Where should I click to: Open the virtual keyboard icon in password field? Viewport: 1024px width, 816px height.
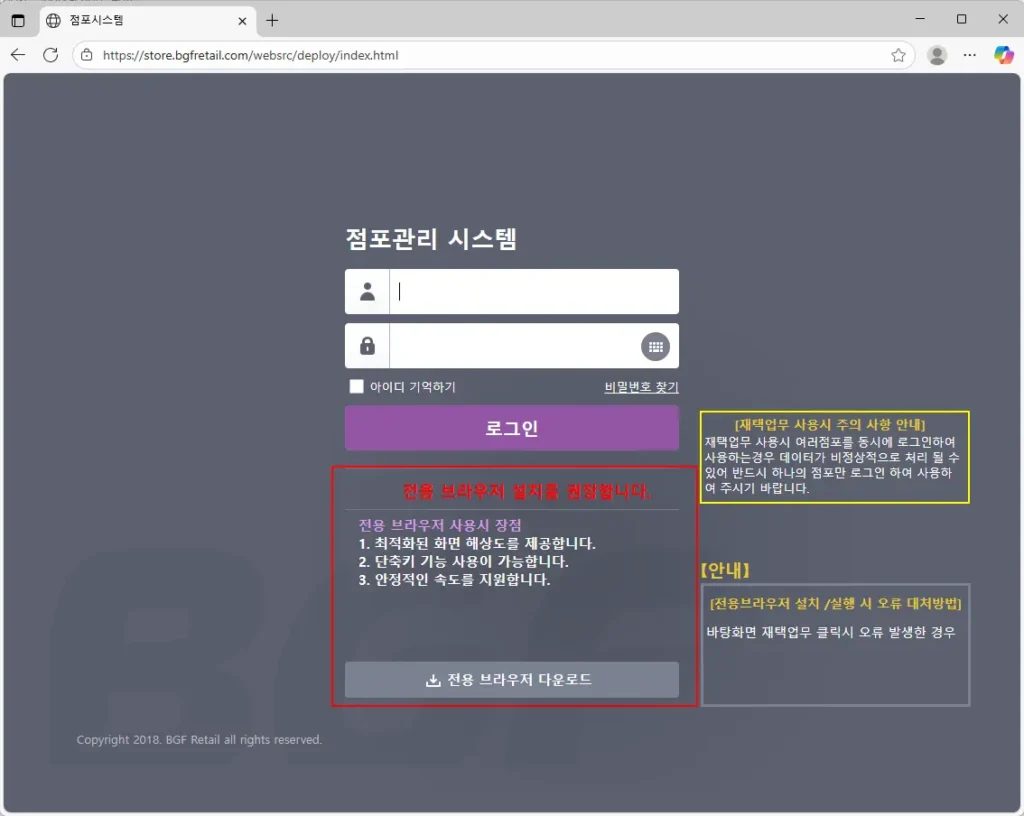click(x=655, y=346)
